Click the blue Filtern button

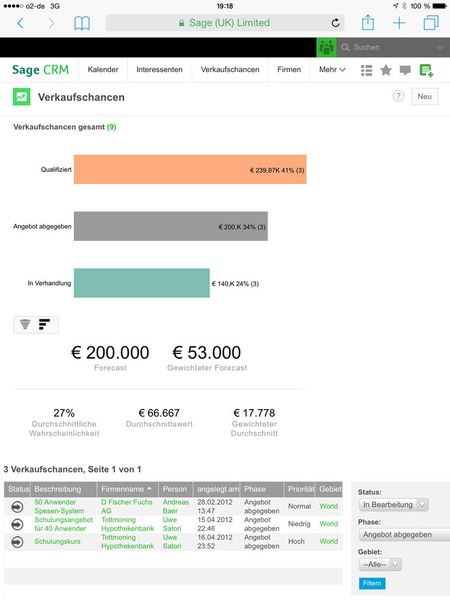pyautogui.click(x=372, y=583)
